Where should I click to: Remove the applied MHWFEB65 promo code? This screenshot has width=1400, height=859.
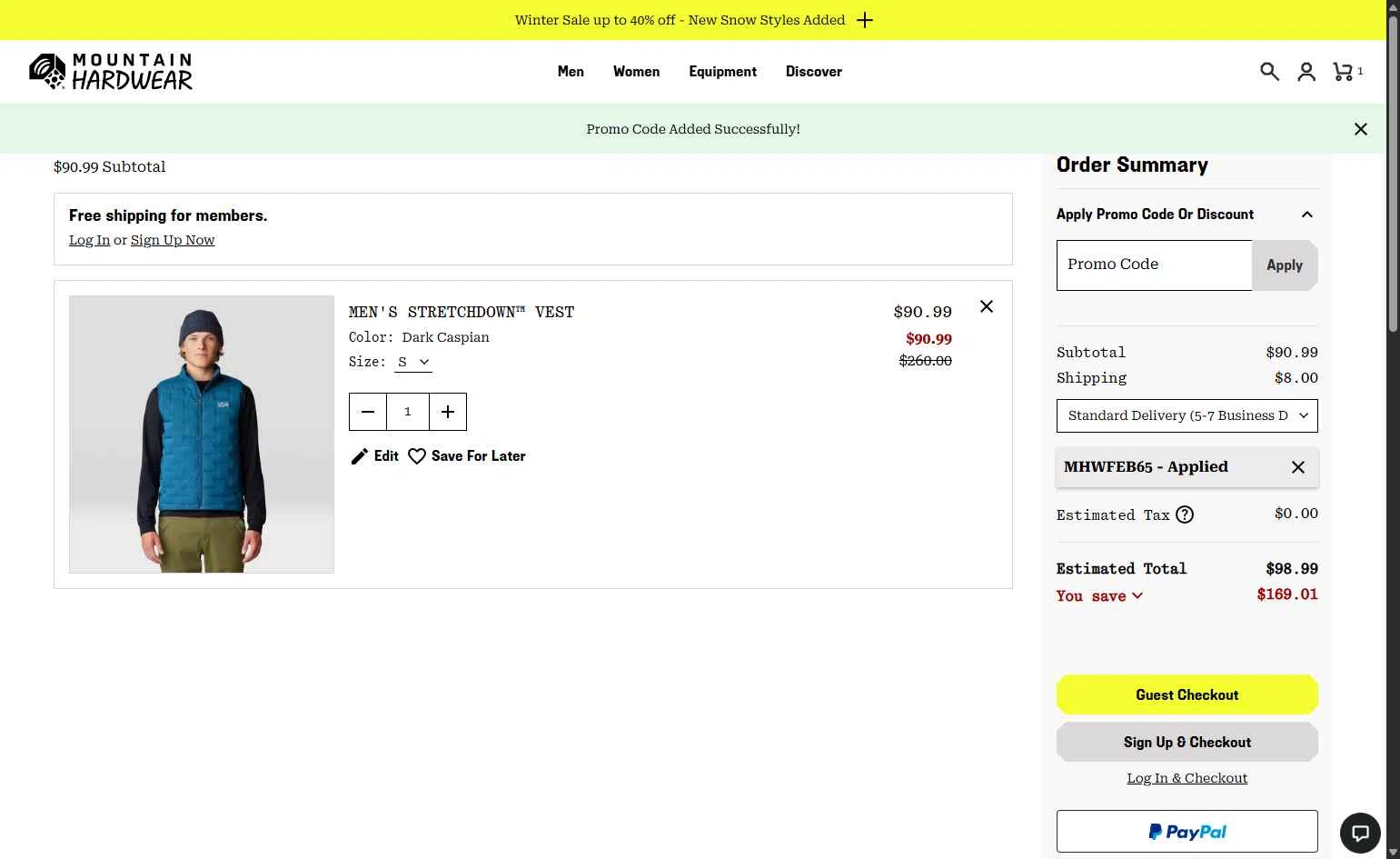click(1298, 467)
